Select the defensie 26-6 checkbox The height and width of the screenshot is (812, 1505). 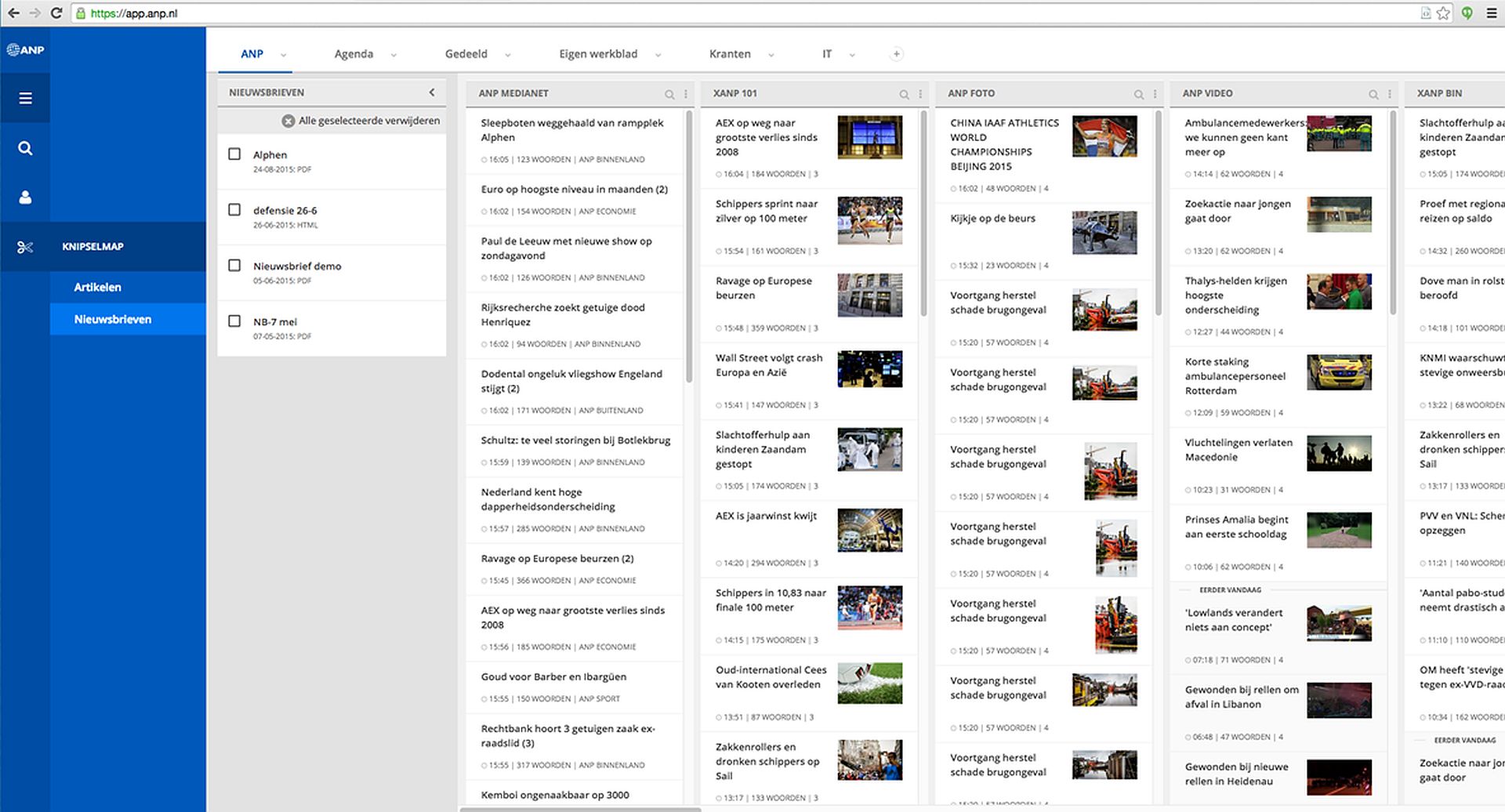point(234,210)
